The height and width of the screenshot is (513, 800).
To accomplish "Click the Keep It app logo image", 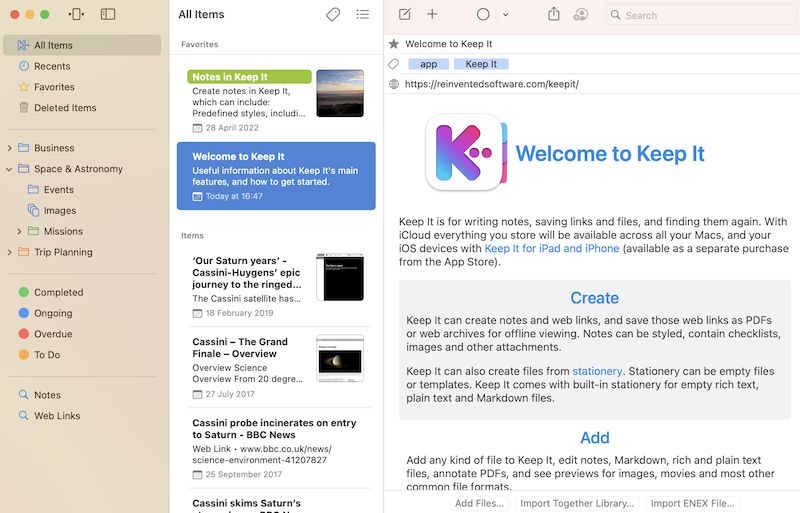I will [x=465, y=153].
